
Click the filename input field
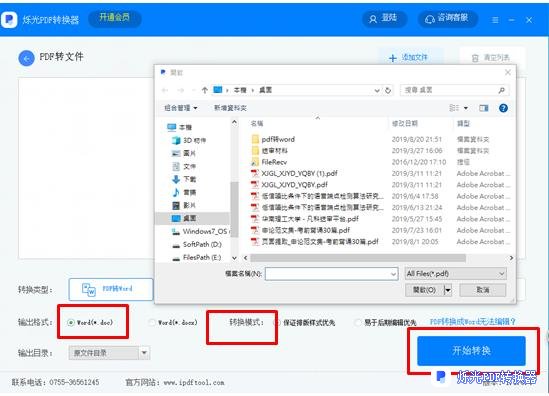coord(331,274)
